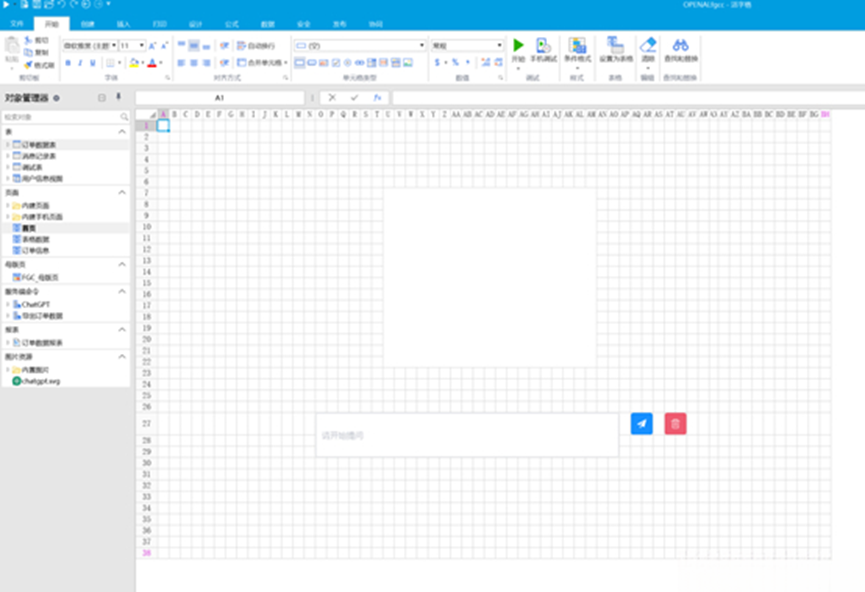
Task: Click the chat question input box
Action: pos(467,435)
